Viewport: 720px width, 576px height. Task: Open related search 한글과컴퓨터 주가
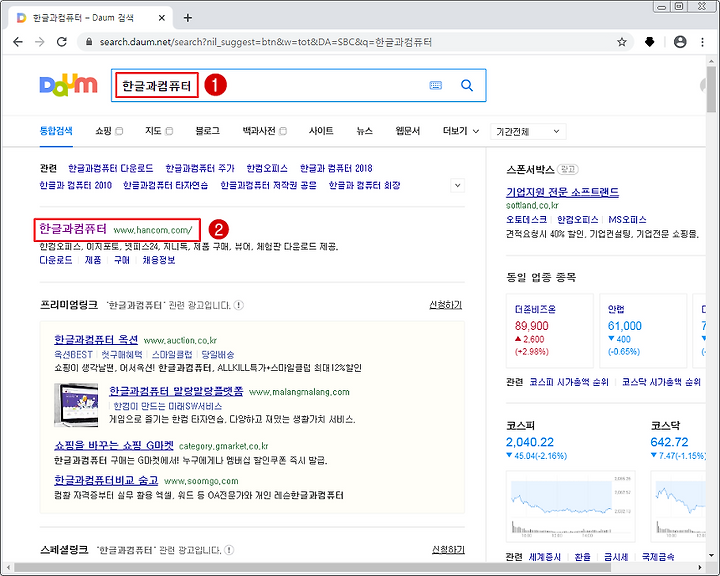coord(200,168)
